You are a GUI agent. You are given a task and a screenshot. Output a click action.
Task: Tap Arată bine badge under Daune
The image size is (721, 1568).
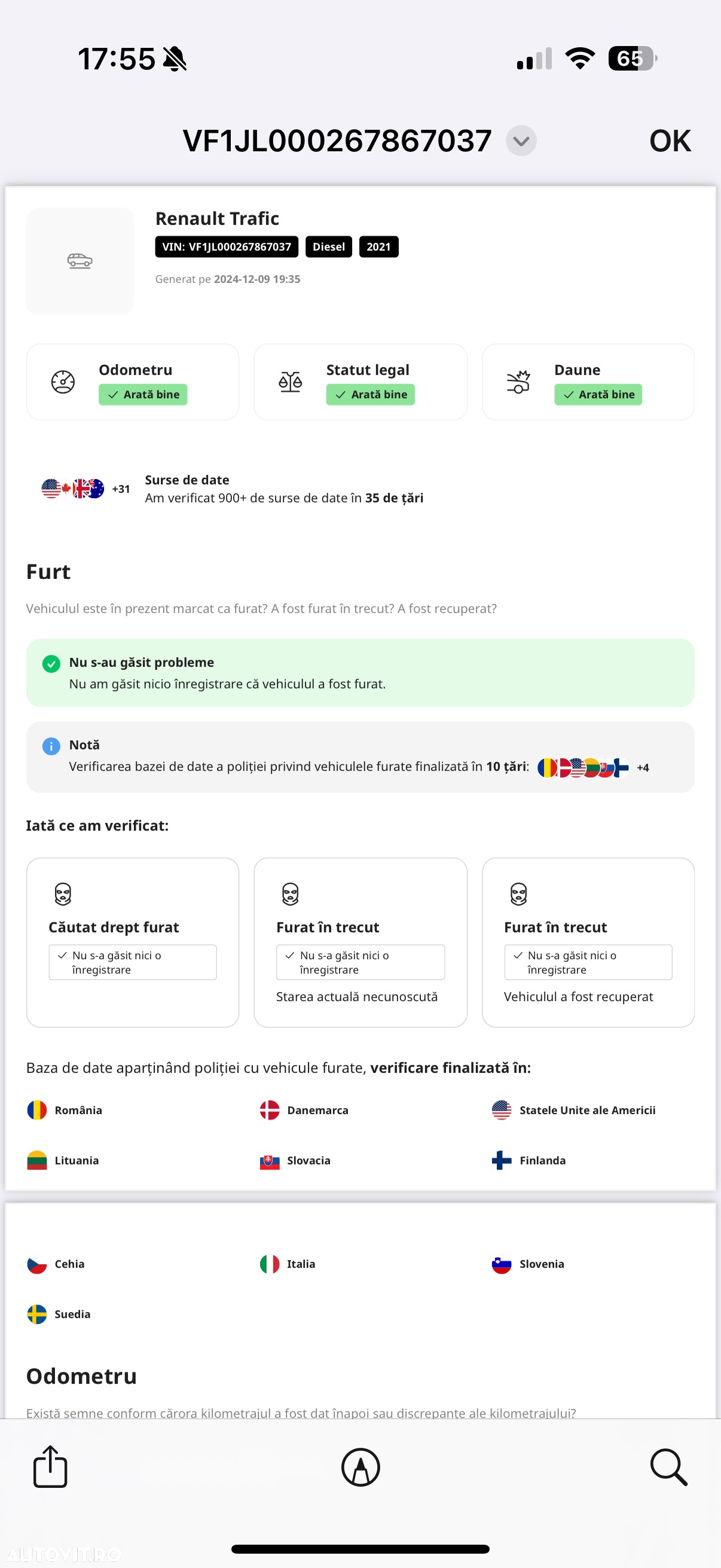[x=598, y=395]
